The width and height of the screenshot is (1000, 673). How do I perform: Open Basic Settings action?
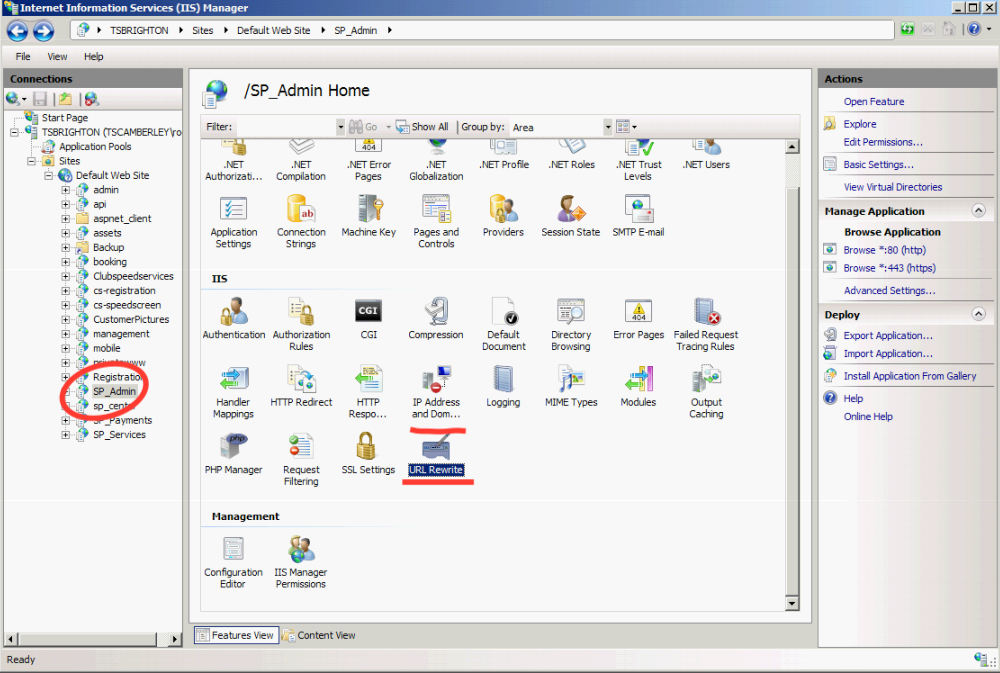(878, 165)
